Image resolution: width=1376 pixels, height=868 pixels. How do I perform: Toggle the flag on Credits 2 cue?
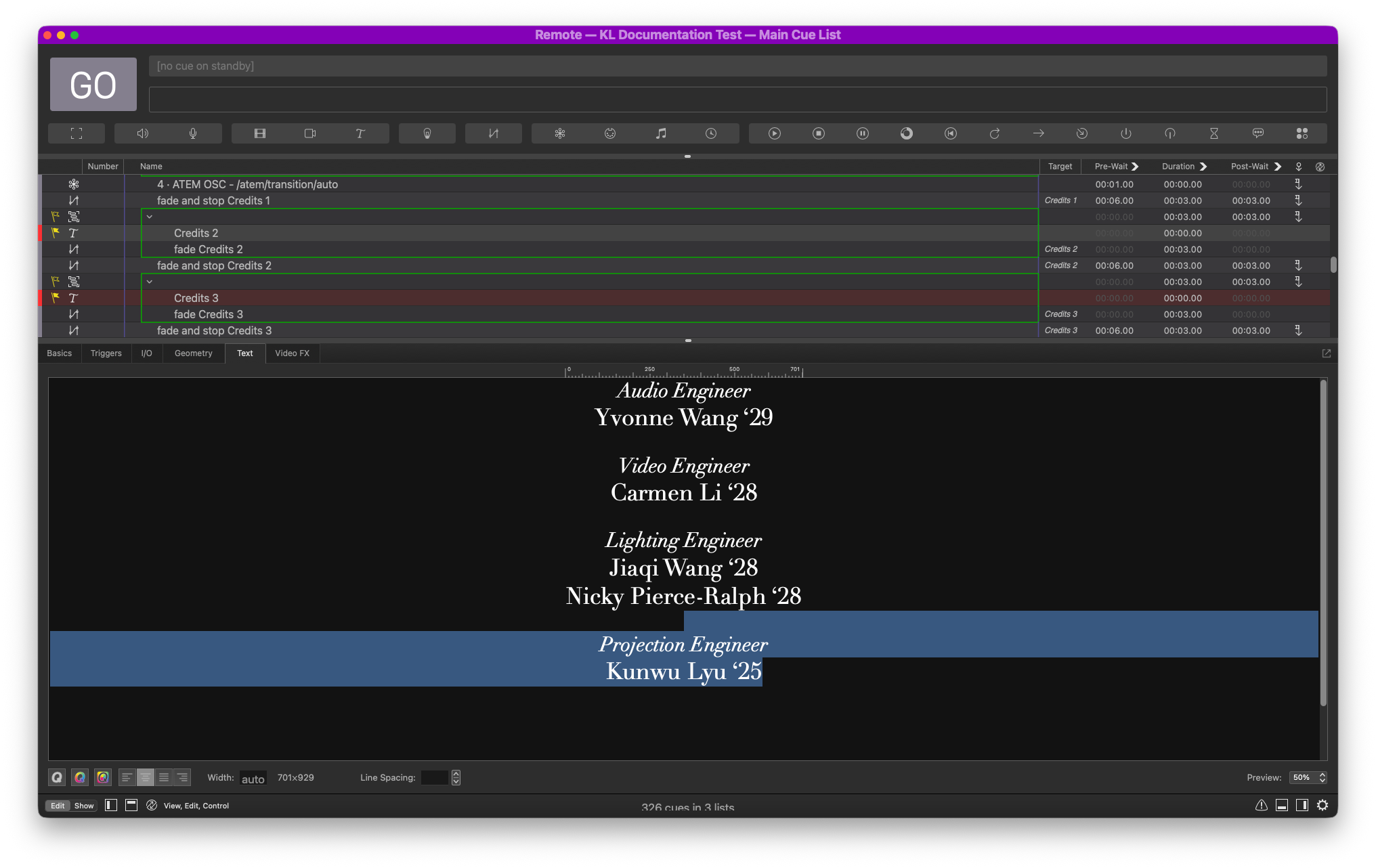coord(56,233)
